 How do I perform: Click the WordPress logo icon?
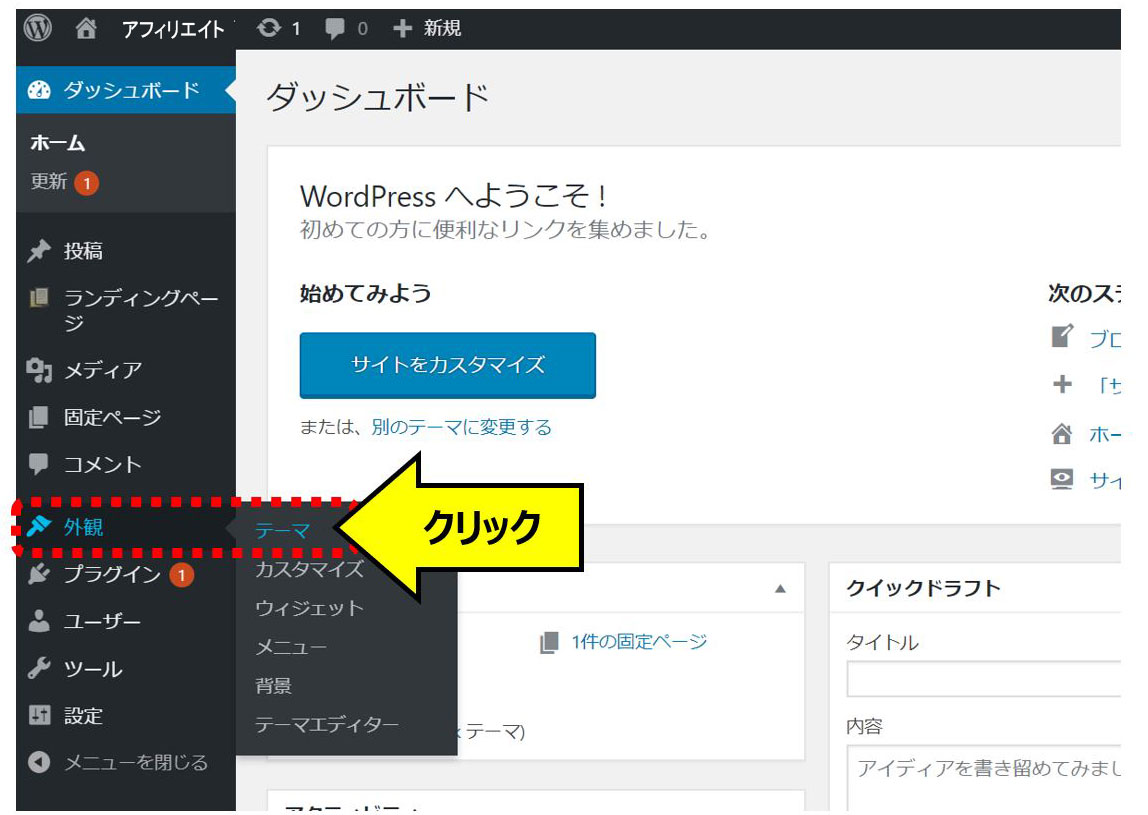(37, 29)
